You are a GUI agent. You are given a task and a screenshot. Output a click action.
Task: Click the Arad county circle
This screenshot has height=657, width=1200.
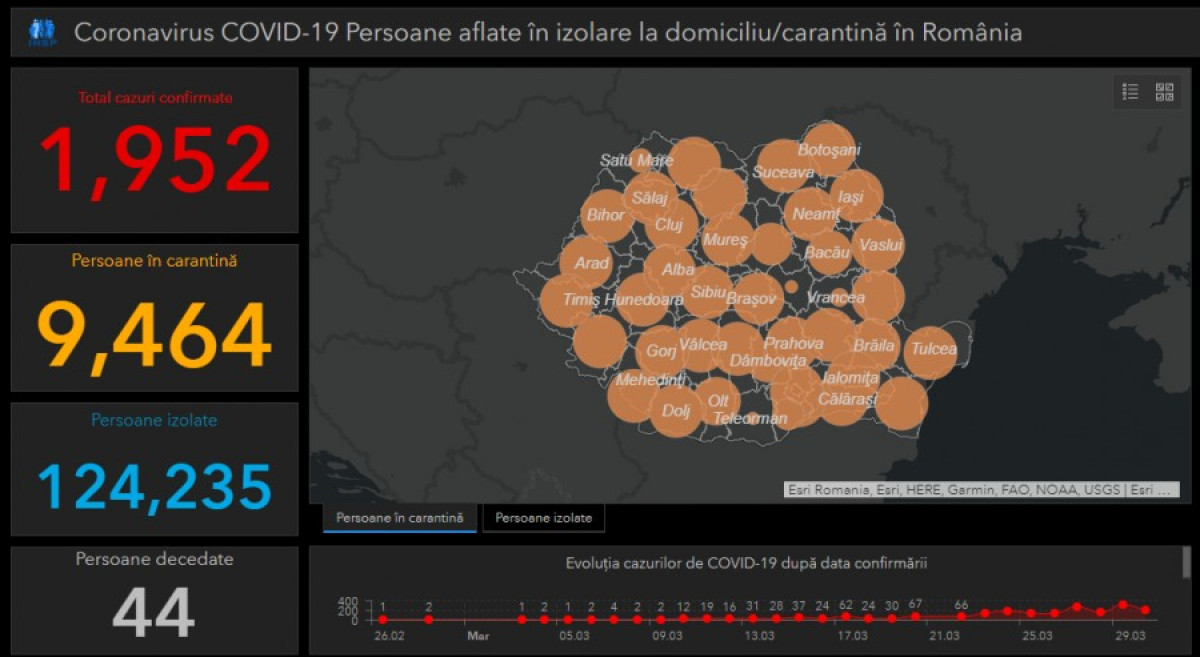click(x=587, y=263)
